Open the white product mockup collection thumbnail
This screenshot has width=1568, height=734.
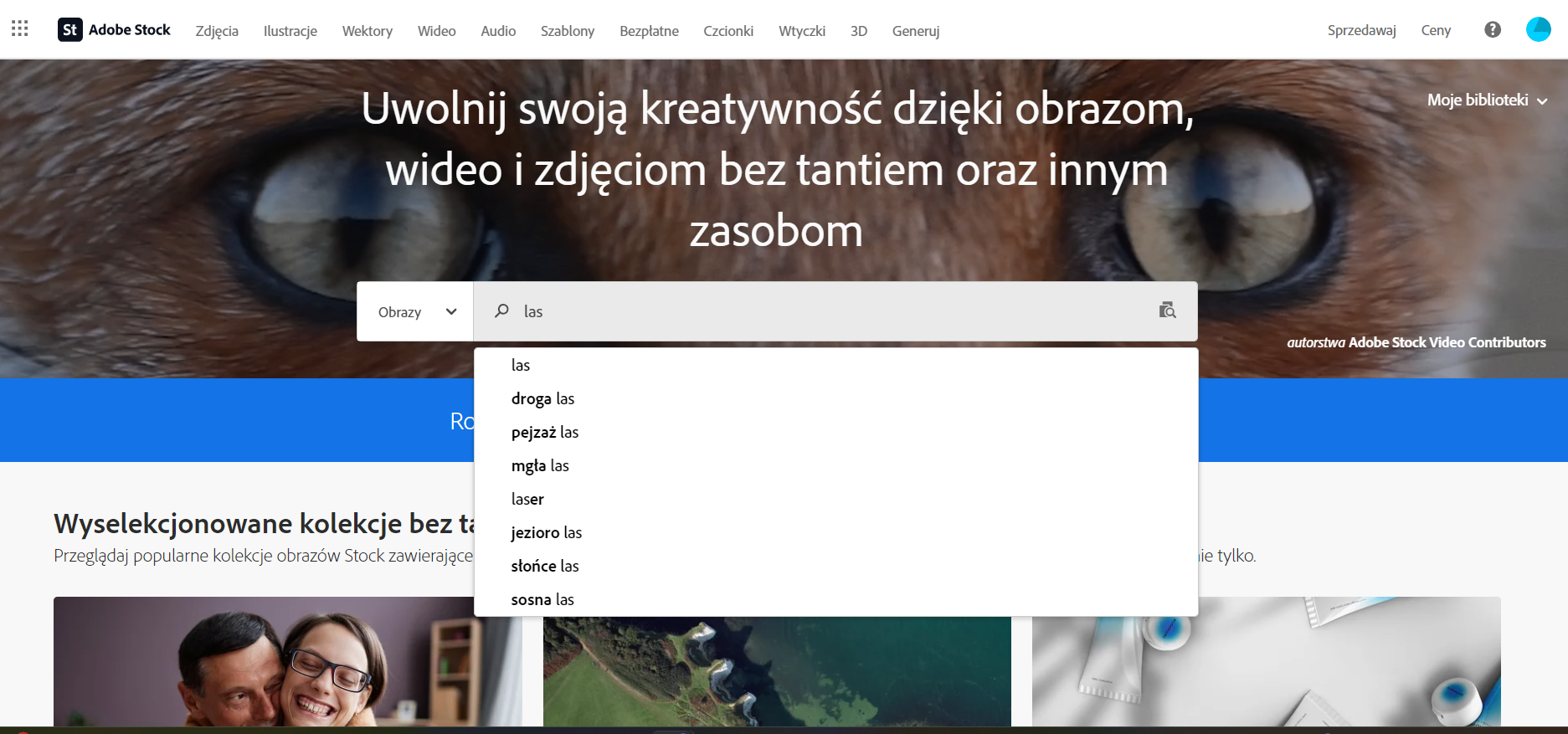point(1266,661)
